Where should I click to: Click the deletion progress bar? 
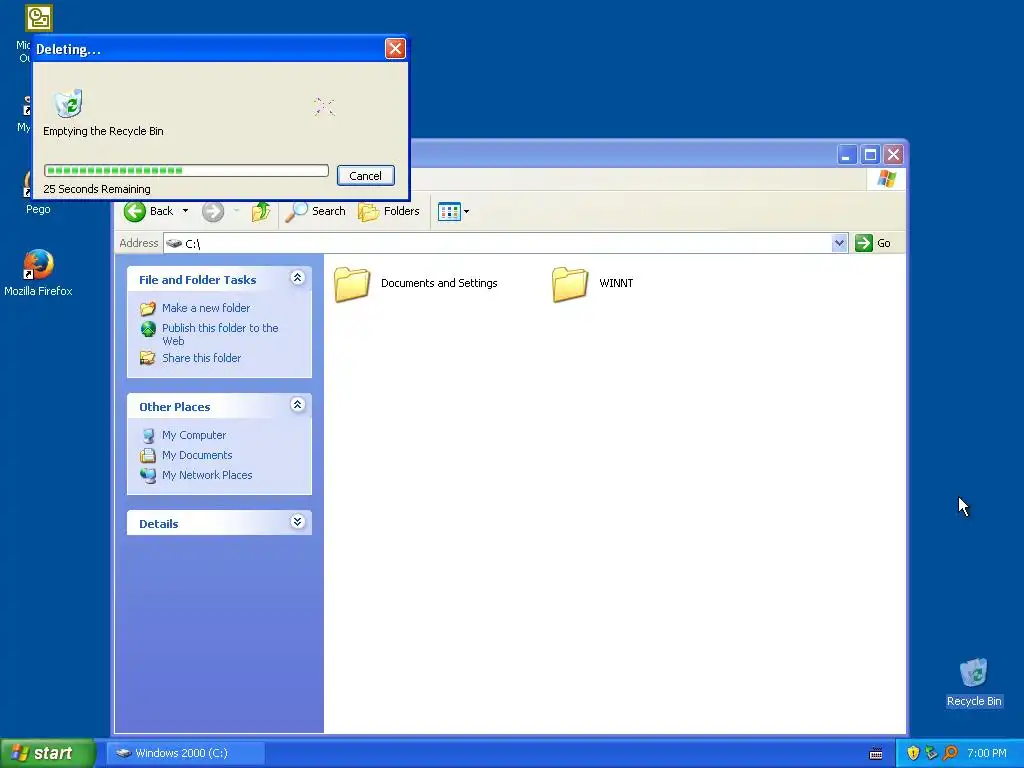186,170
